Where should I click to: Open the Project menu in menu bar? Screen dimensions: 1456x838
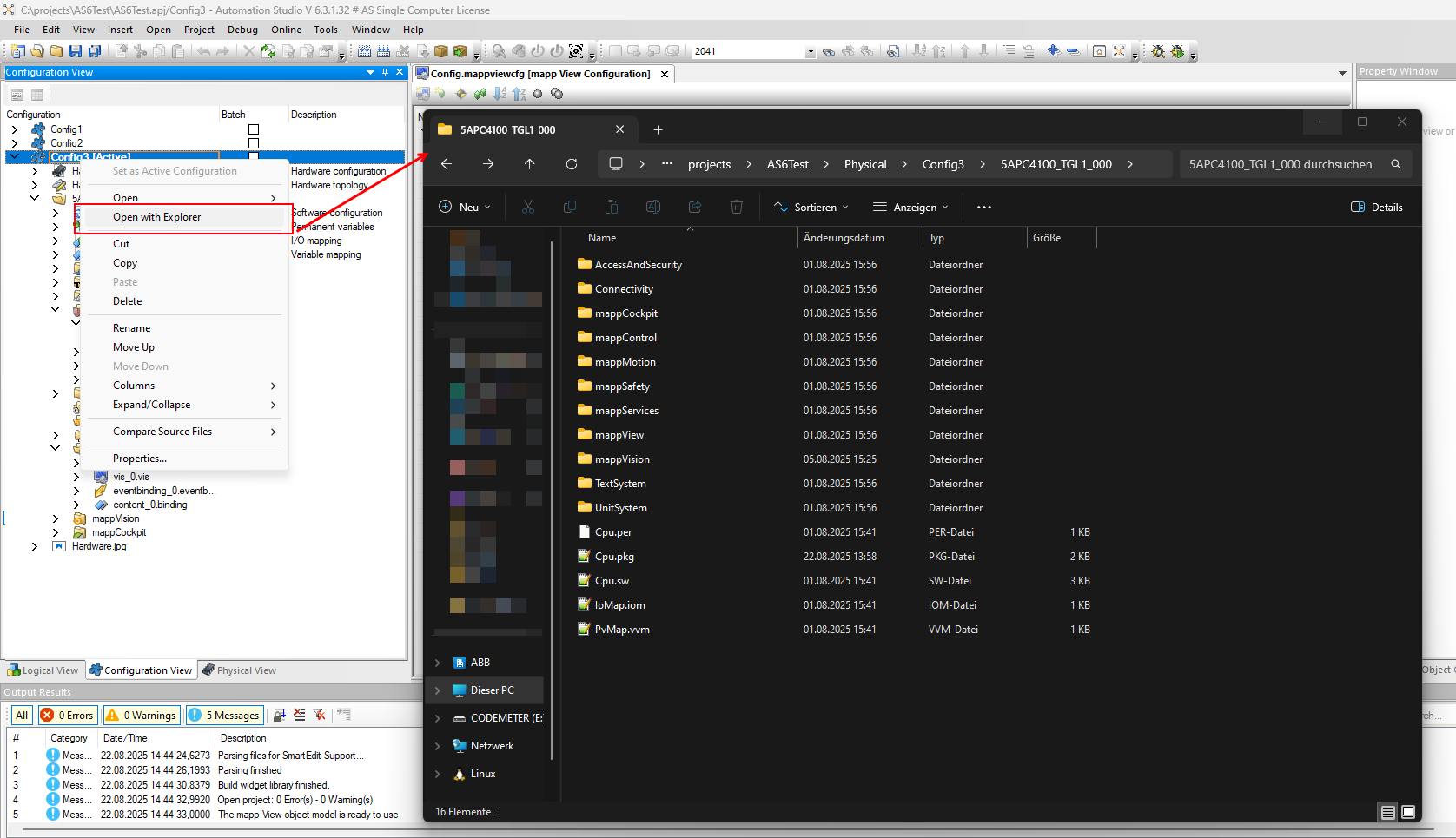199,30
